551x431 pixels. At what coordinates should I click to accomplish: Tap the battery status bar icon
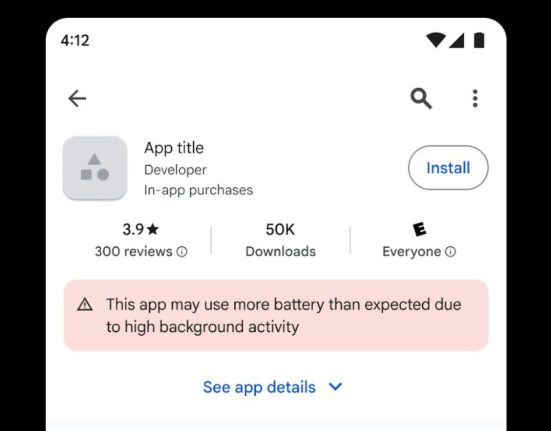pos(479,40)
